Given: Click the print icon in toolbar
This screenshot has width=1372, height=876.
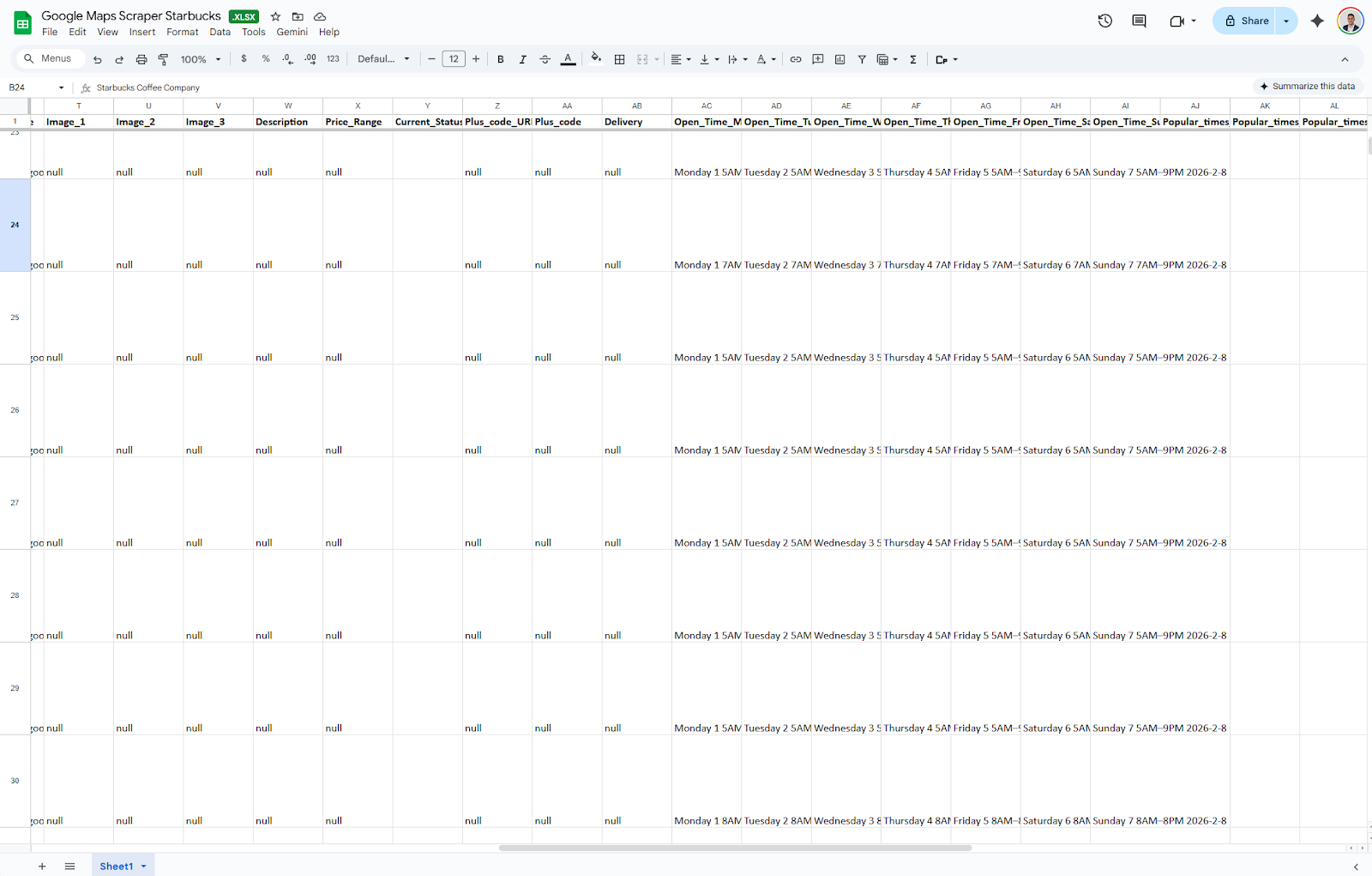Looking at the screenshot, I should point(141,59).
